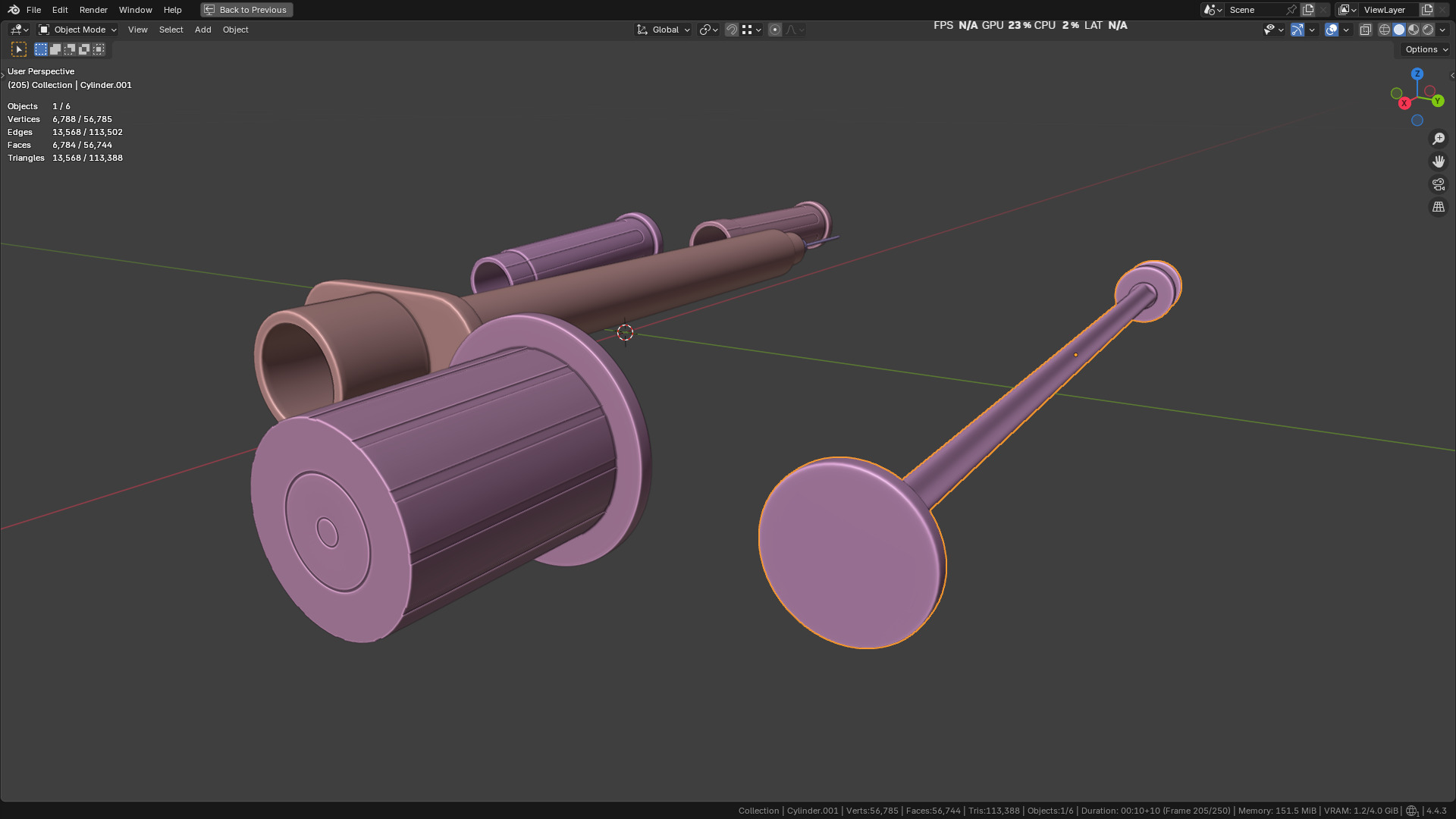Toggle the show overlays button

coord(1332,30)
